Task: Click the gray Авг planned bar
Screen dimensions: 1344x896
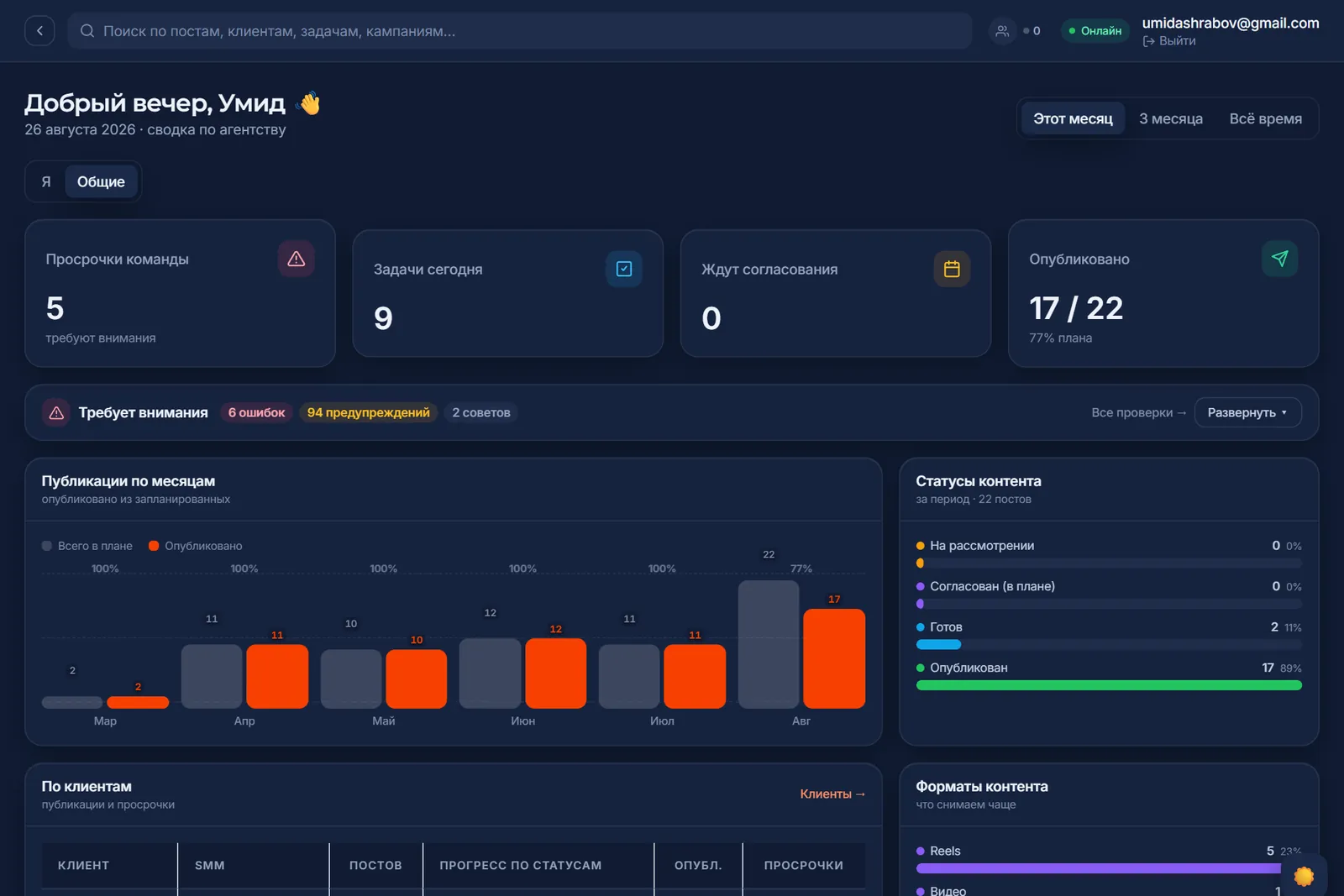Action: 769,644
